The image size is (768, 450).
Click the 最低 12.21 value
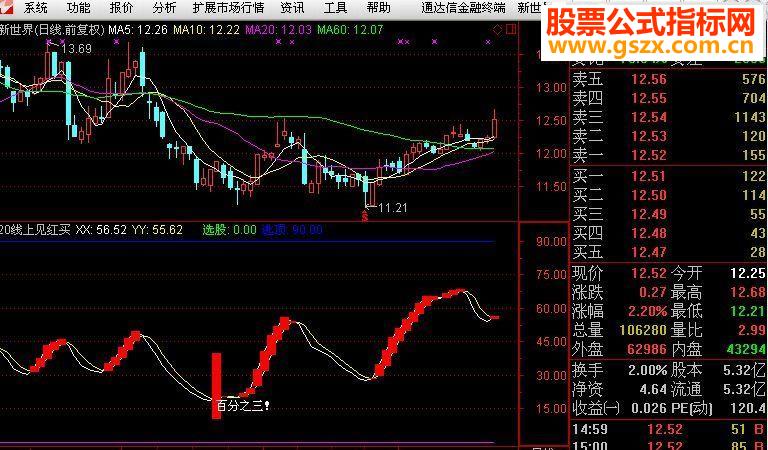tap(747, 311)
